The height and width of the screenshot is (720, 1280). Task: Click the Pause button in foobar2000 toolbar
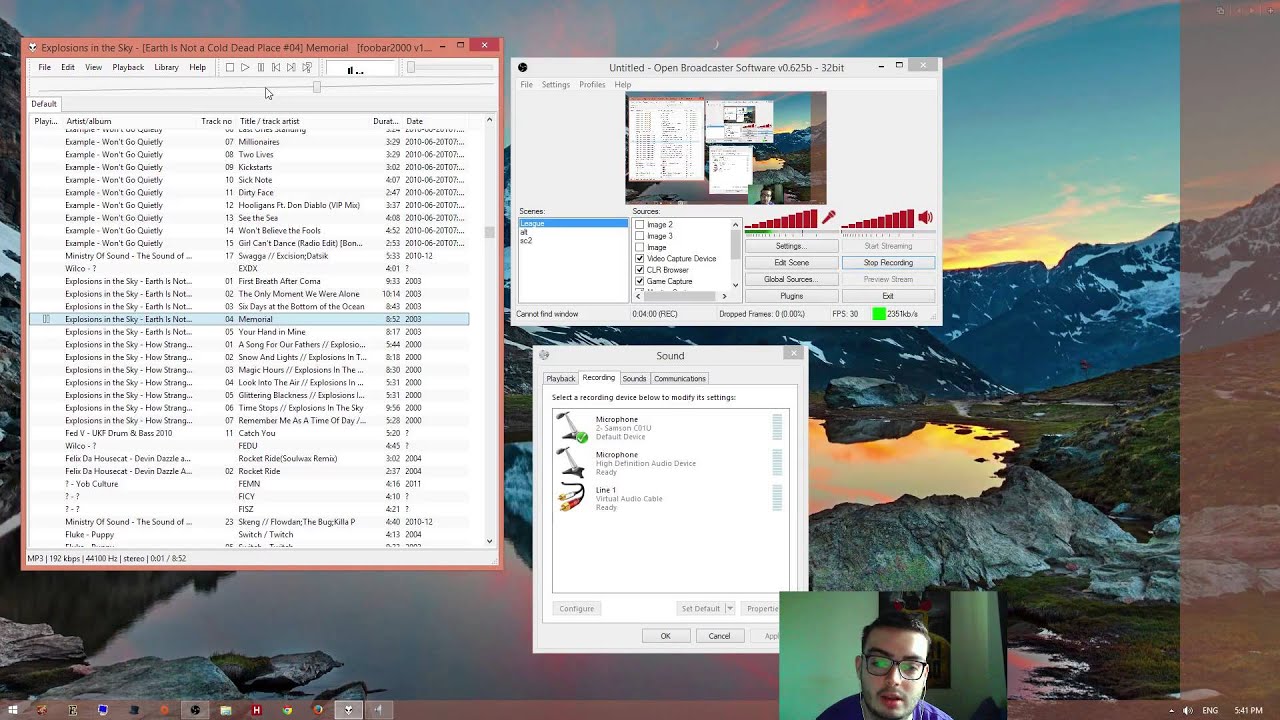(260, 68)
